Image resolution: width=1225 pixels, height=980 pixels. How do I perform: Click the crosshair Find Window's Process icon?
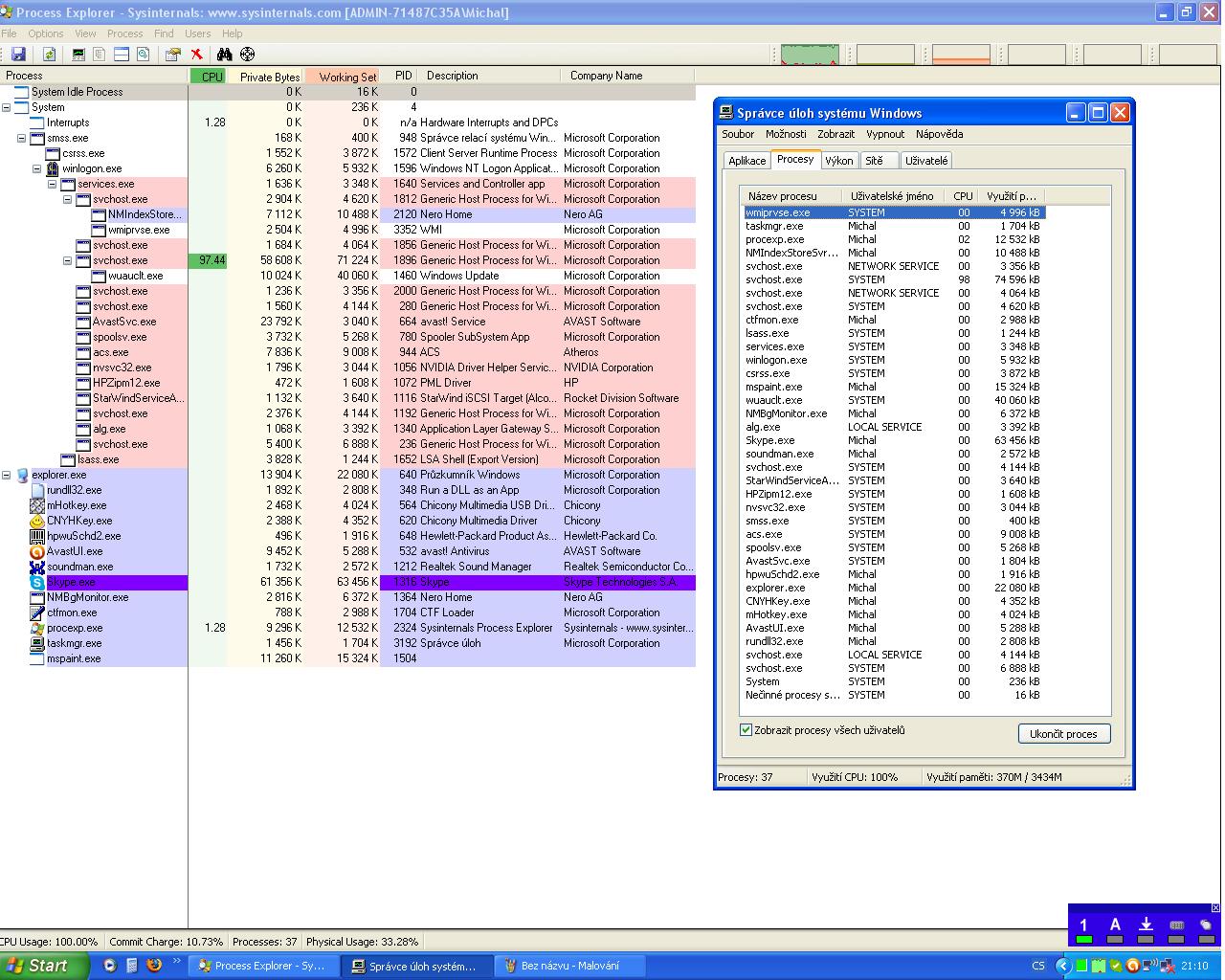[x=248, y=55]
